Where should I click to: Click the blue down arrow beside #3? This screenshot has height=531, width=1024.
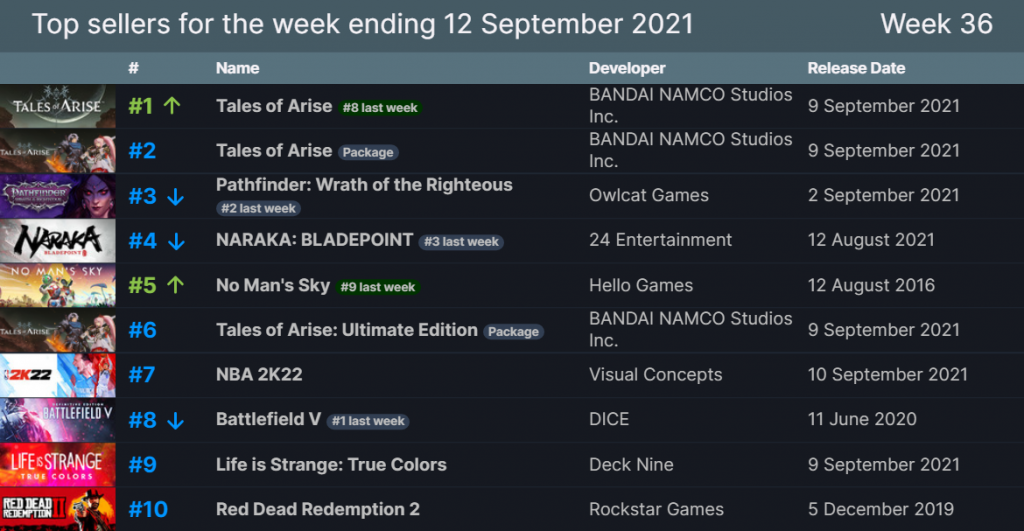click(176, 196)
